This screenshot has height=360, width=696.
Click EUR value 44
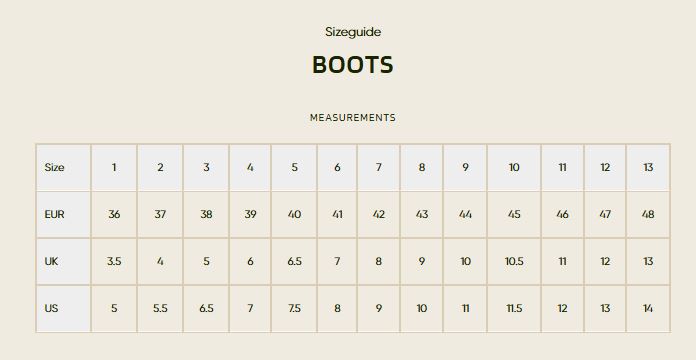(465, 214)
